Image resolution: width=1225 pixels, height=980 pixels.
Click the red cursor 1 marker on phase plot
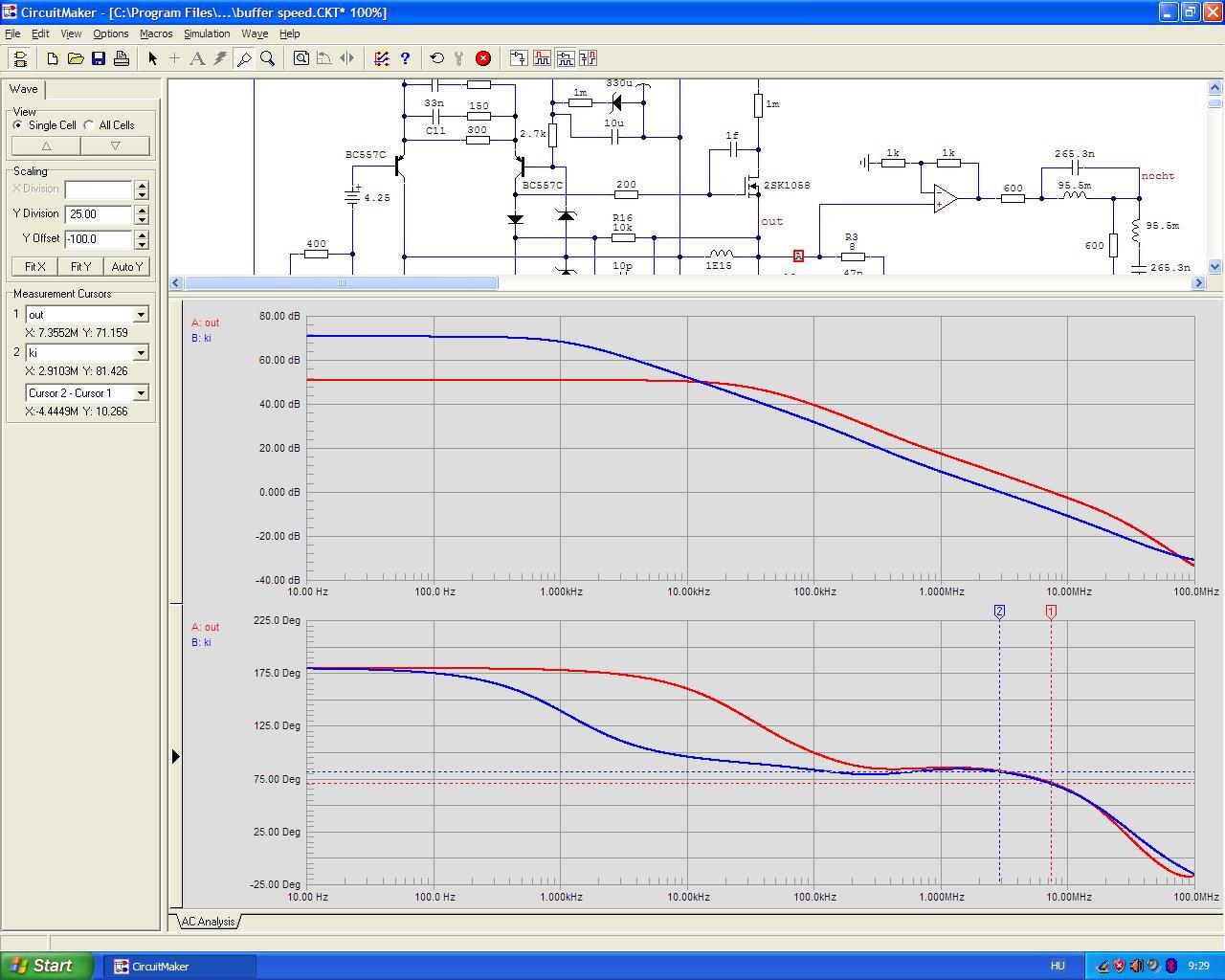tap(1051, 612)
